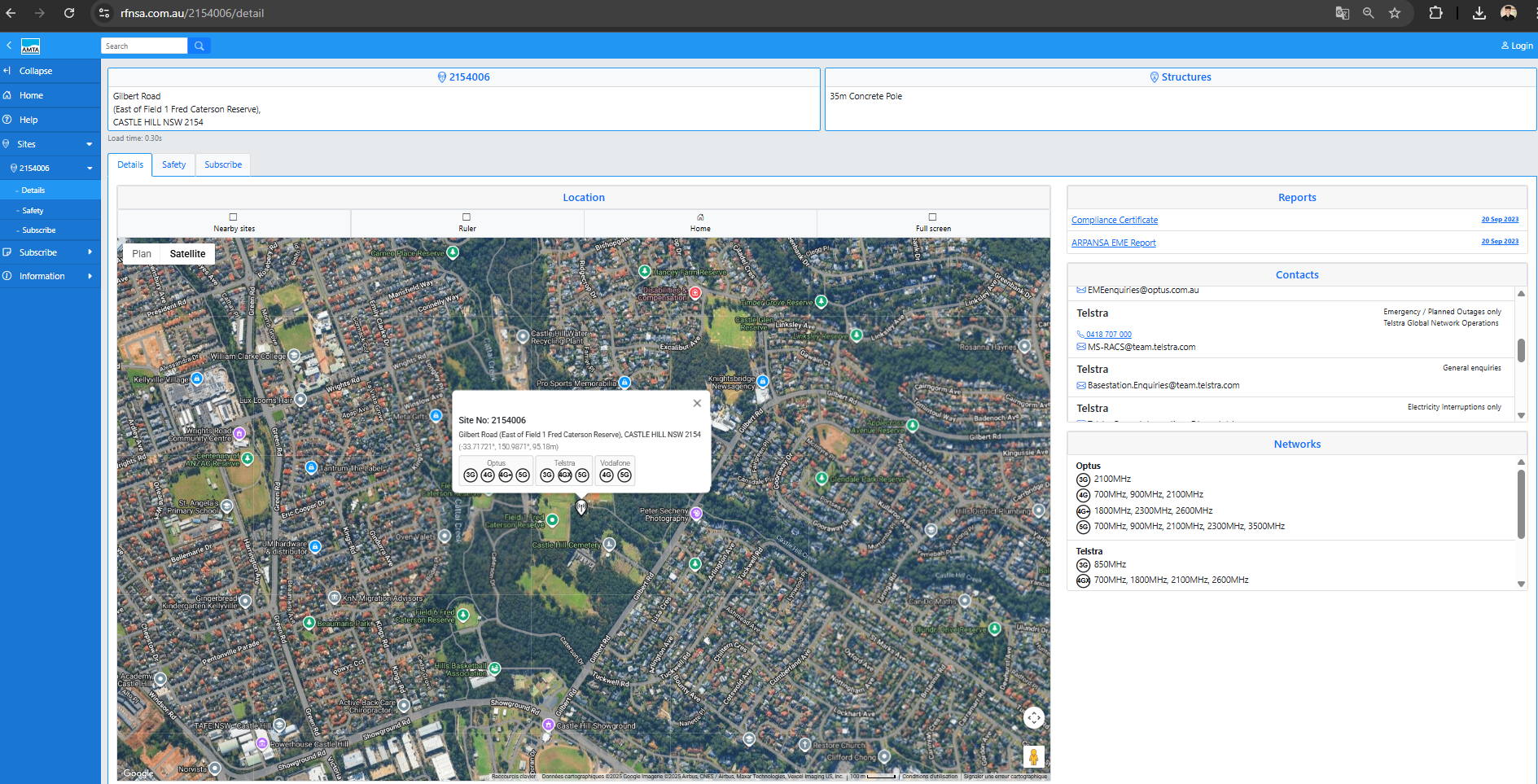The image size is (1538, 784).
Task: Click site 2154006 map marker
Action: click(x=581, y=506)
